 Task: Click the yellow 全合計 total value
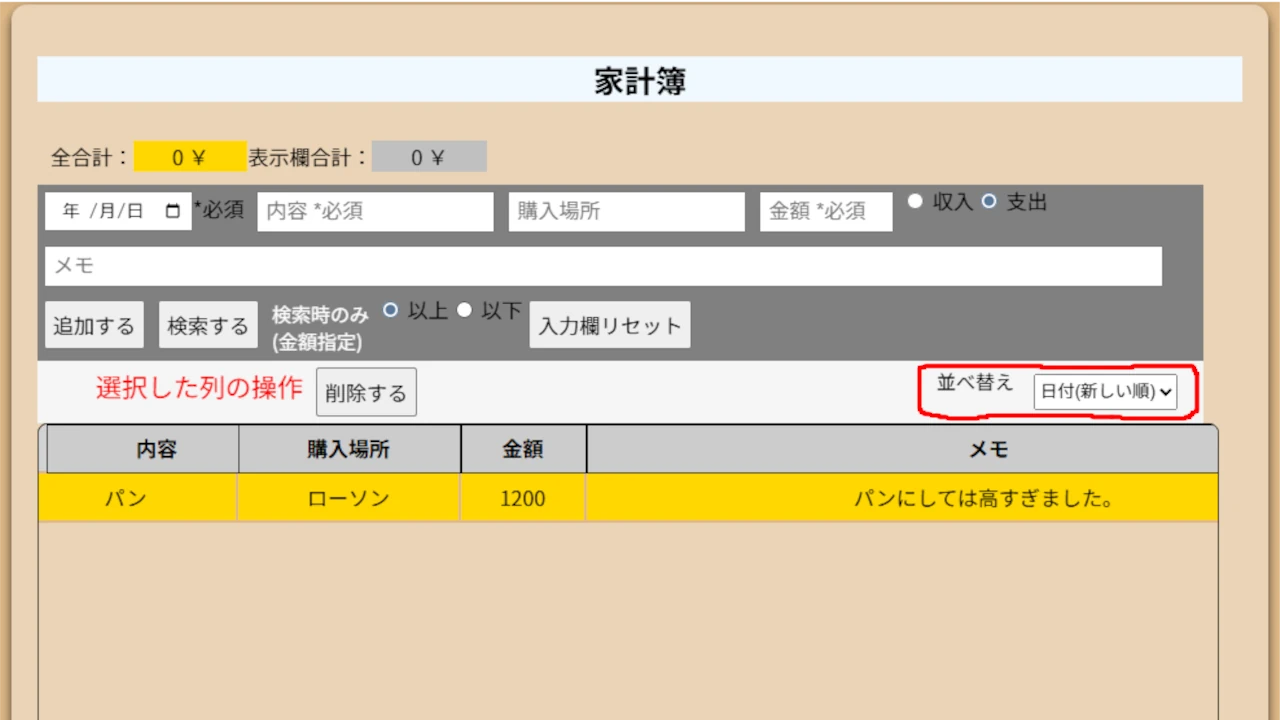[189, 157]
